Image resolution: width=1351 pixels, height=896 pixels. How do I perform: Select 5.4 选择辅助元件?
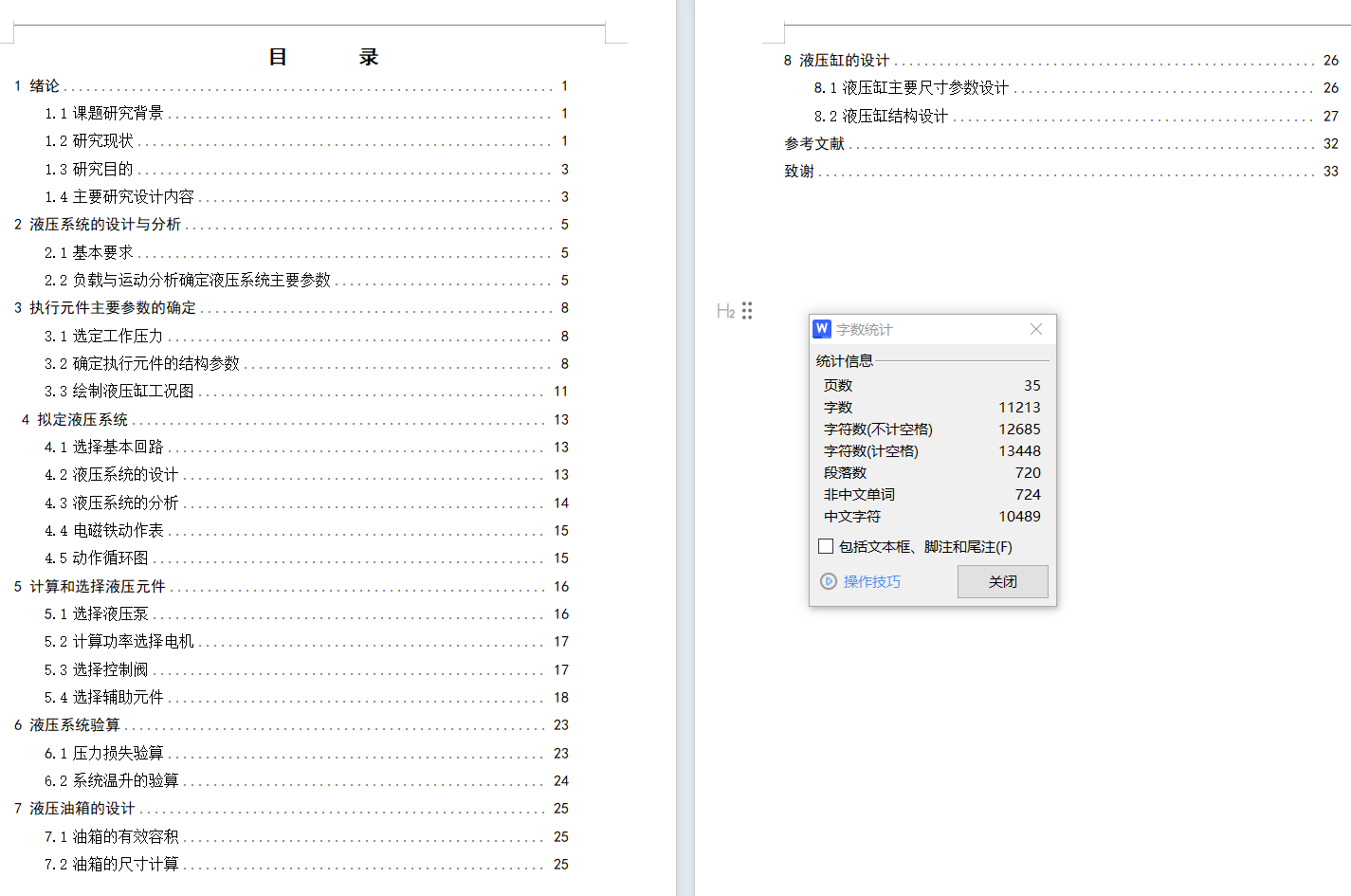306,697
